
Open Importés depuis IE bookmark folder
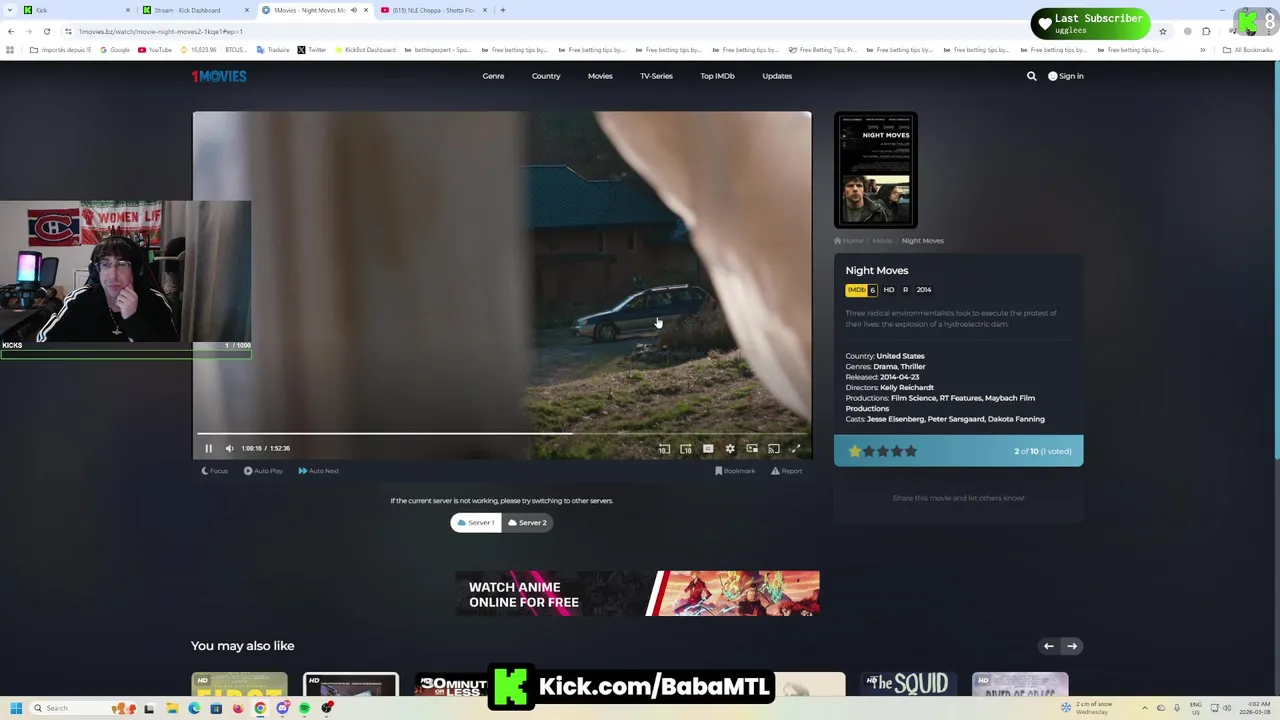tap(61, 50)
